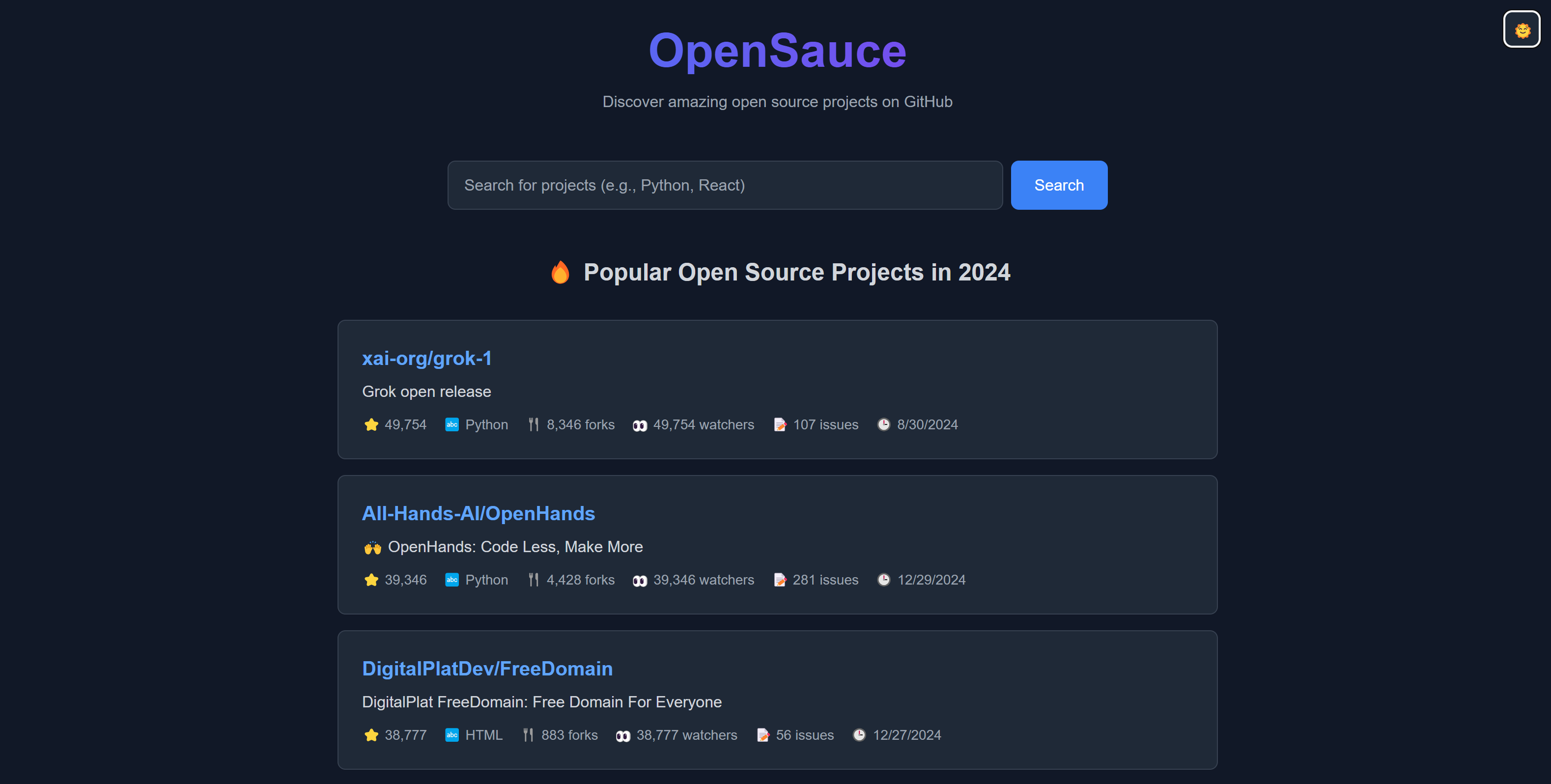
Task: Click the language icon in OpenHands card
Action: [x=451, y=580]
